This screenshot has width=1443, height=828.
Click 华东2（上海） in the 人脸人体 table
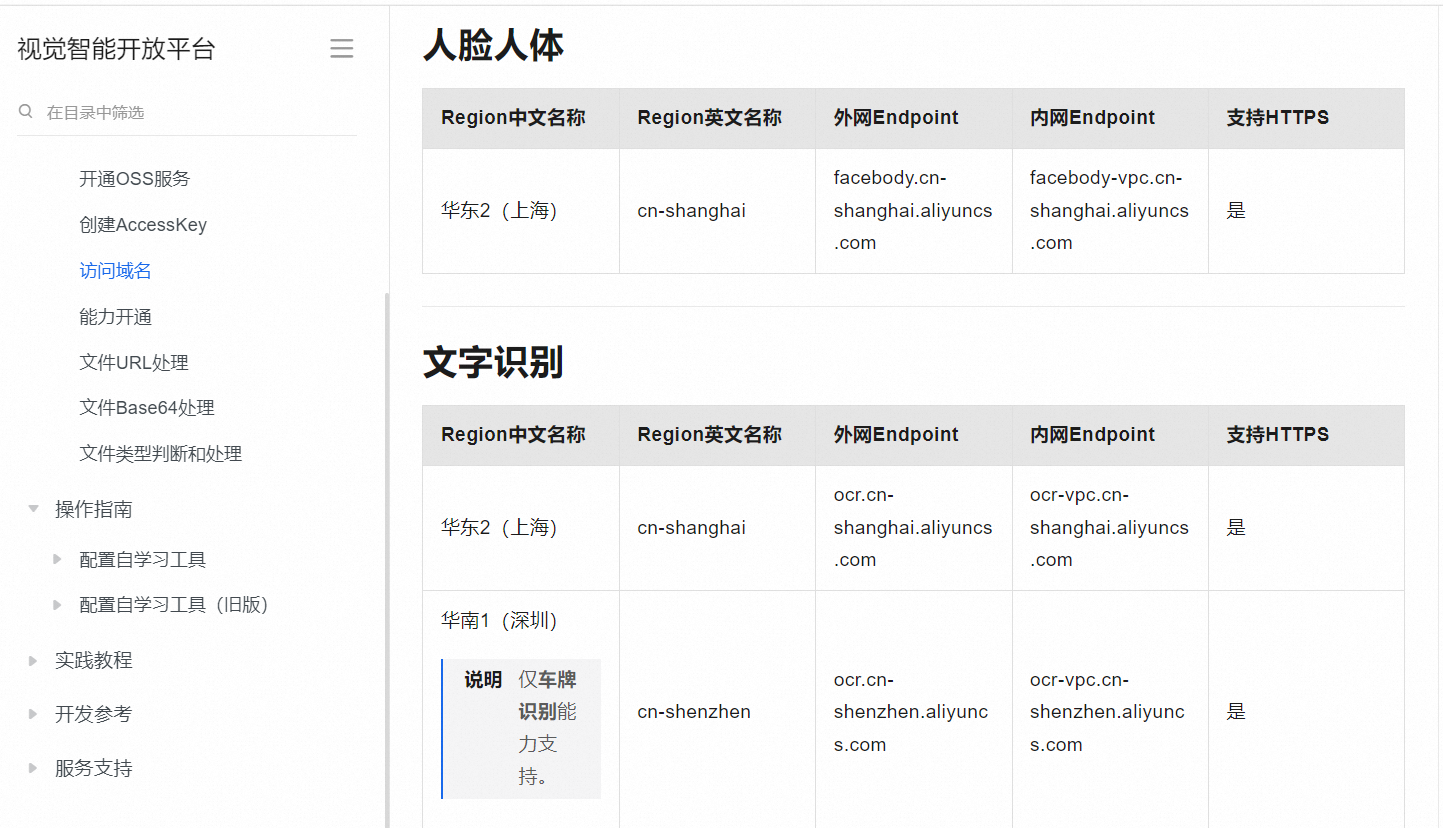[x=499, y=211]
